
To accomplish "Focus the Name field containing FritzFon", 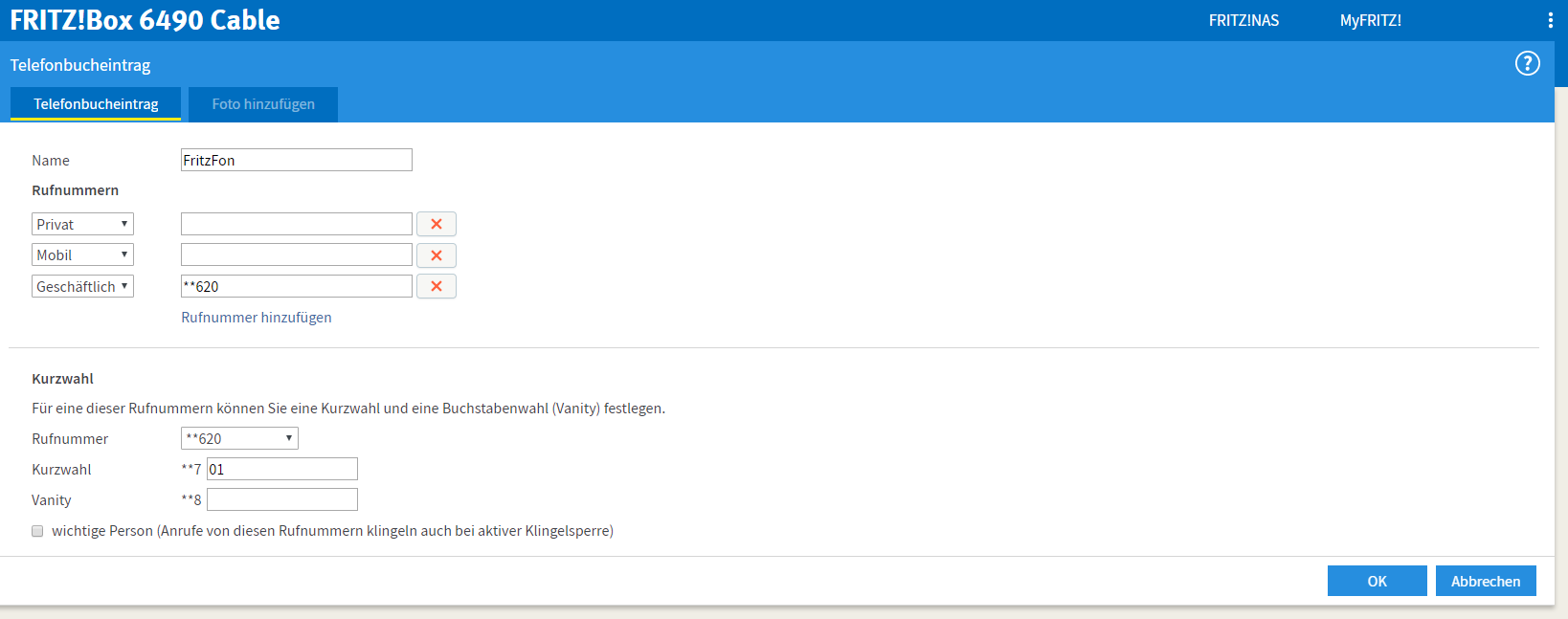I will tap(297, 160).
